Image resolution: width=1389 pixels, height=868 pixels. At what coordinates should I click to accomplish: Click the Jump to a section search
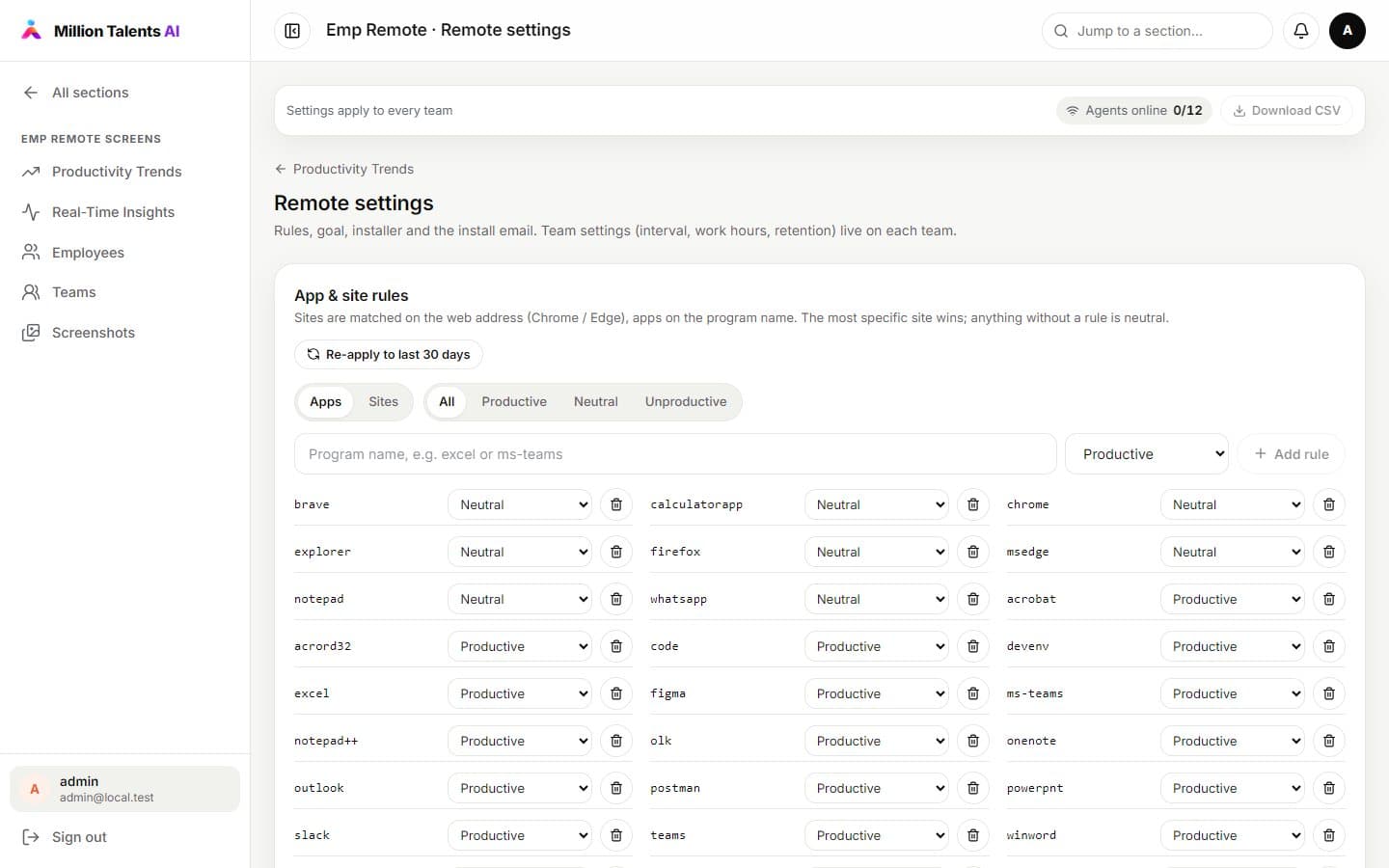tap(1157, 31)
